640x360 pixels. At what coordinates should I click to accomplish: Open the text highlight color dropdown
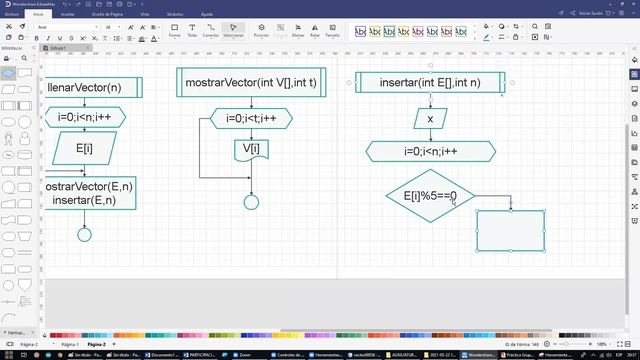[x=142, y=39]
